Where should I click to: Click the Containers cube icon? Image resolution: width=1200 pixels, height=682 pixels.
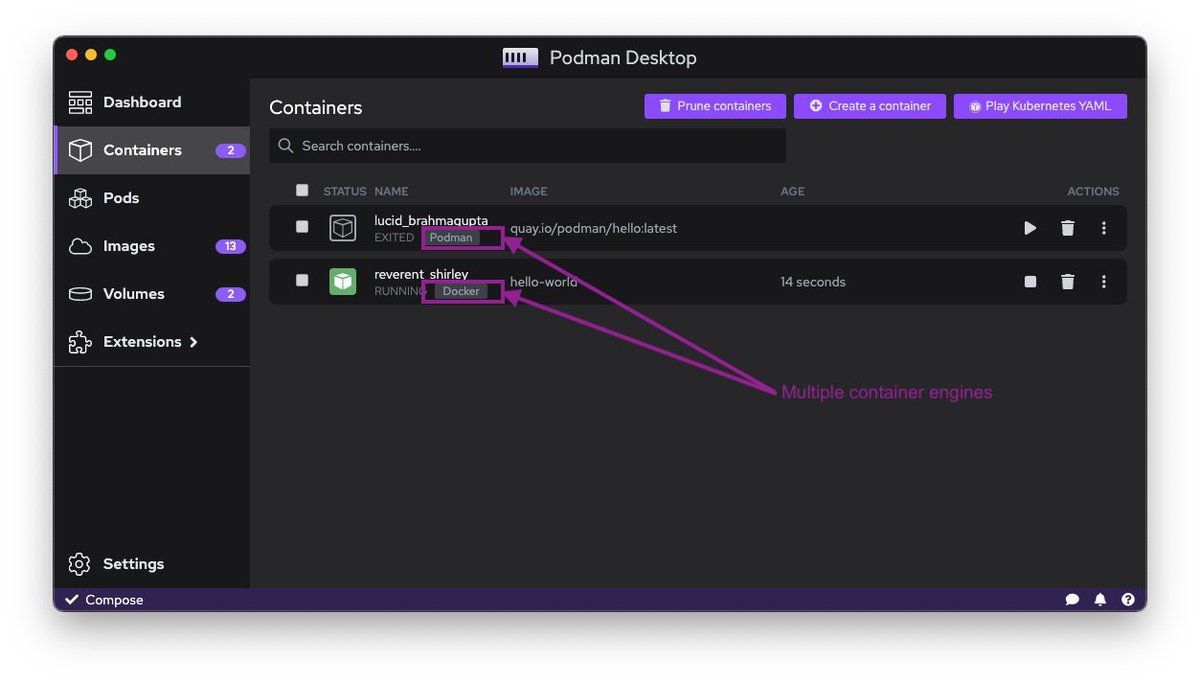[x=80, y=150]
